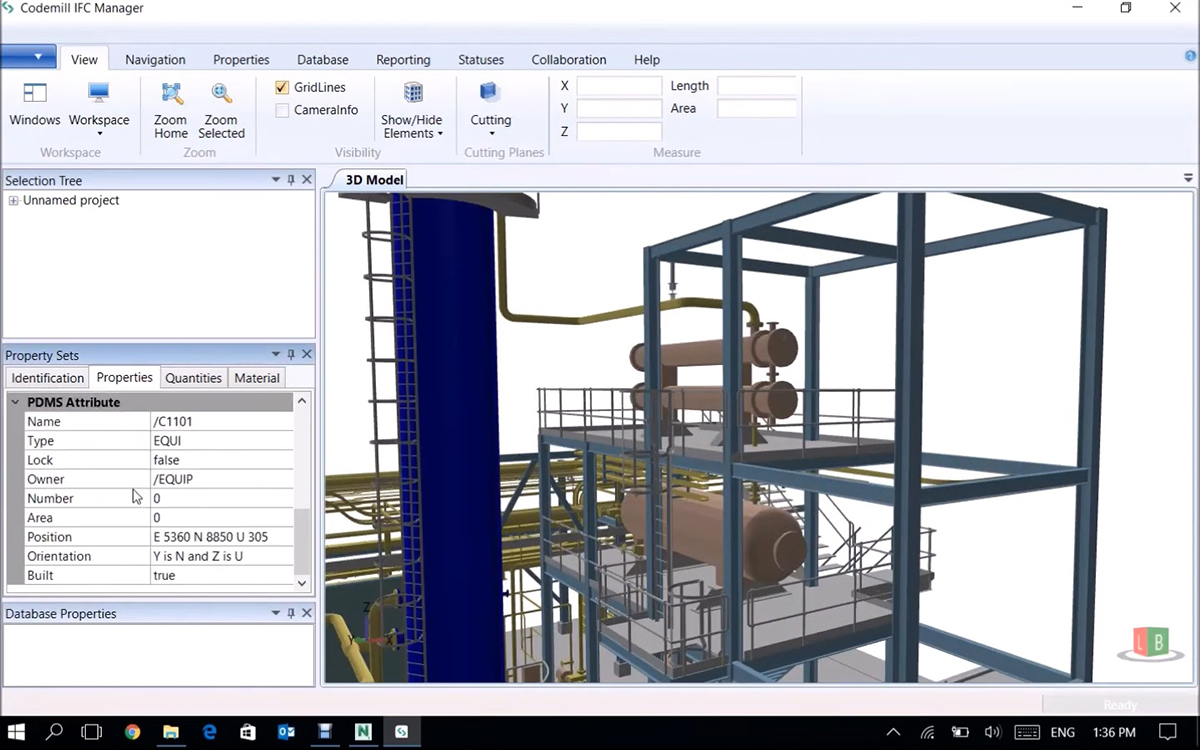The image size is (1200, 750).
Task: Click the Area measure field
Action: pyautogui.click(x=757, y=109)
